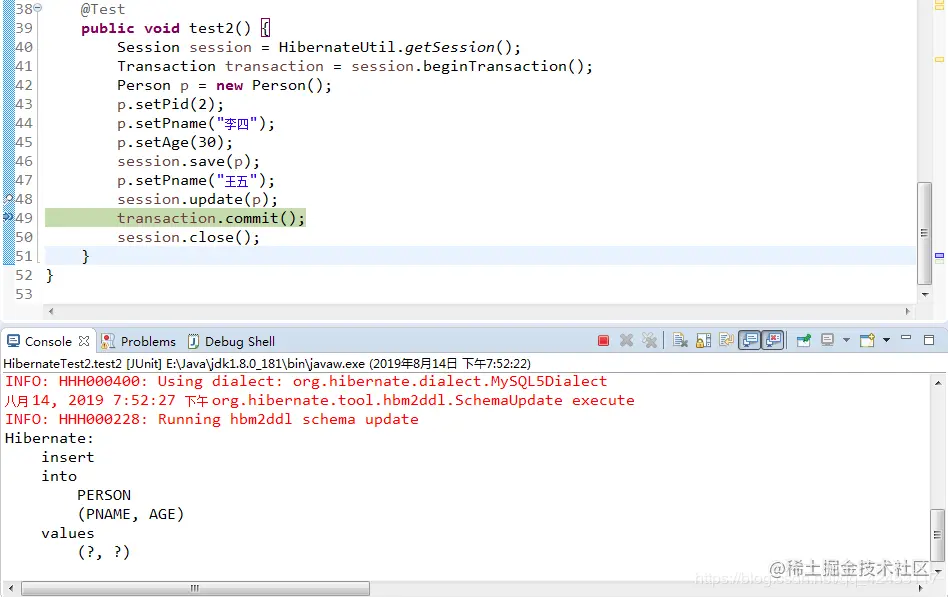
Task: Close the Console tab with its X
Action: (x=84, y=341)
